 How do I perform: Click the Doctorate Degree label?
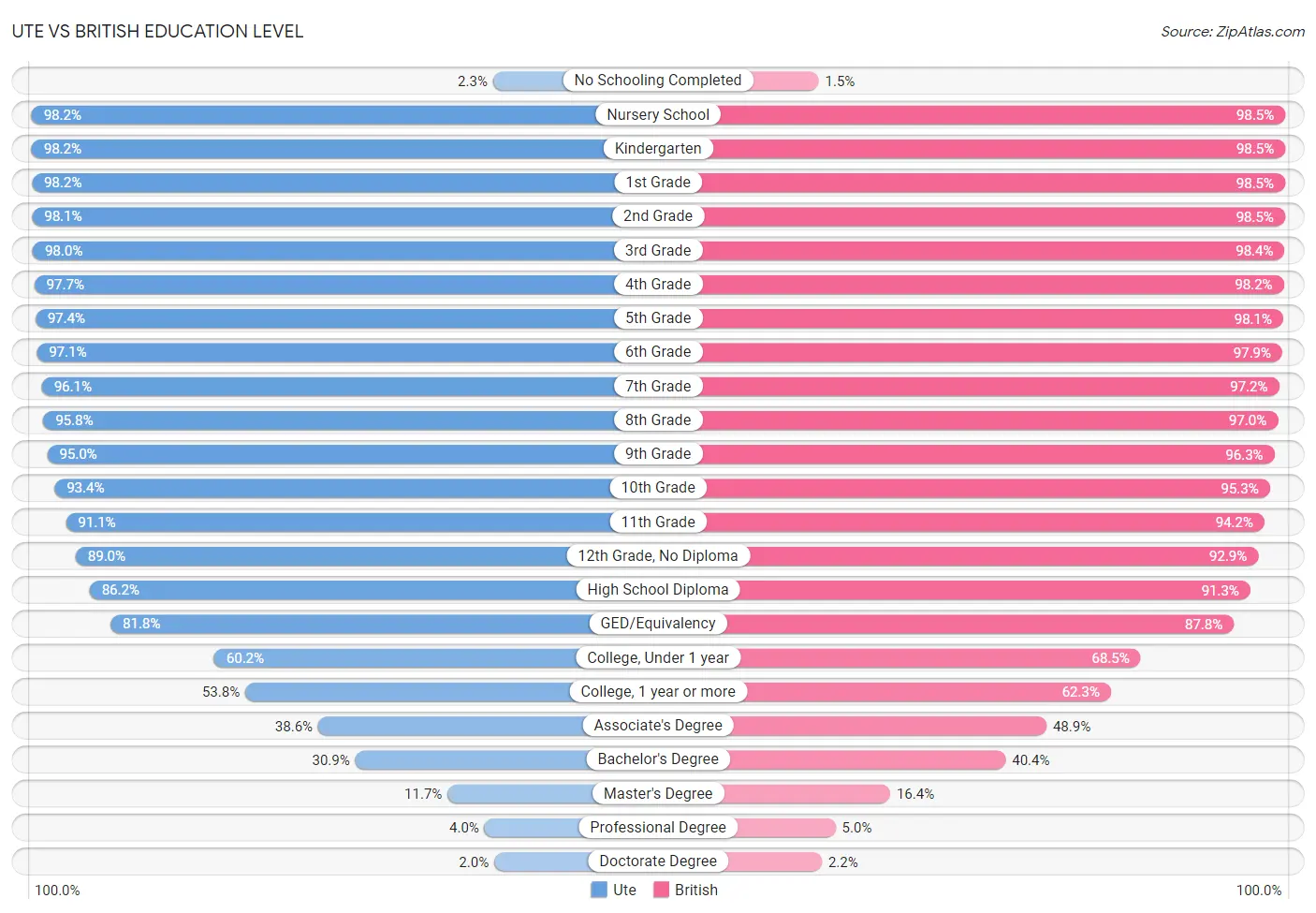click(658, 861)
